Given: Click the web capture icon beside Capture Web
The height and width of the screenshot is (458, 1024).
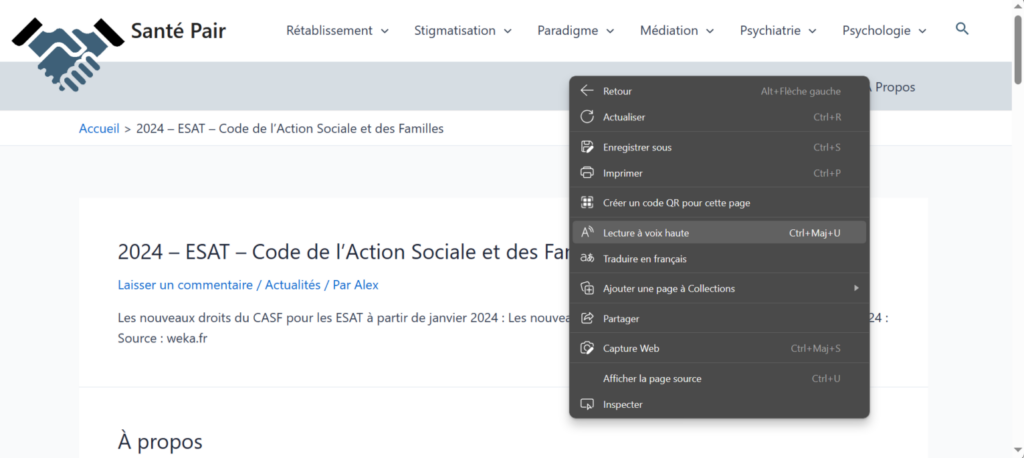Looking at the screenshot, I should coord(587,348).
